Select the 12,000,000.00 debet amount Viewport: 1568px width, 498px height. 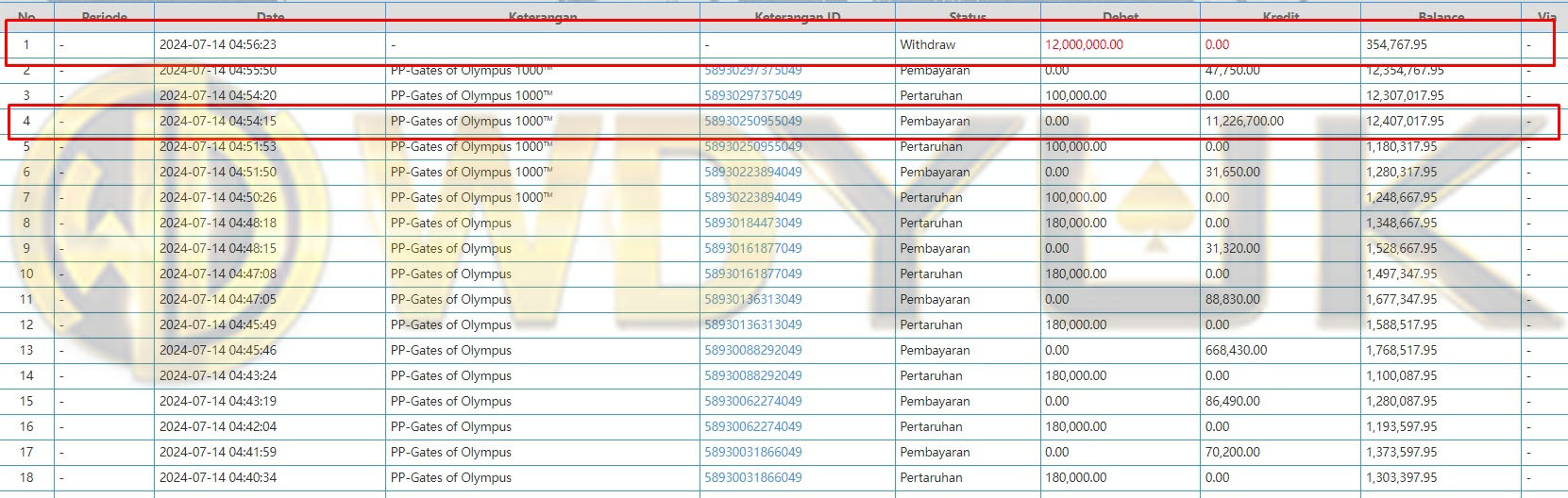point(1084,45)
